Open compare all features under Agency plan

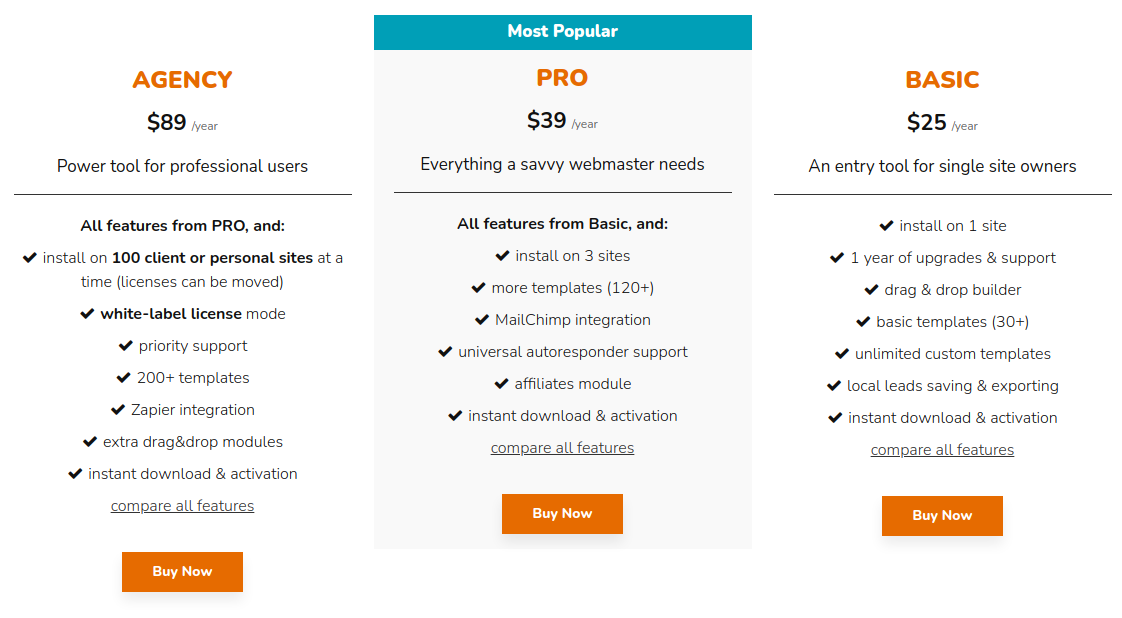pos(182,506)
